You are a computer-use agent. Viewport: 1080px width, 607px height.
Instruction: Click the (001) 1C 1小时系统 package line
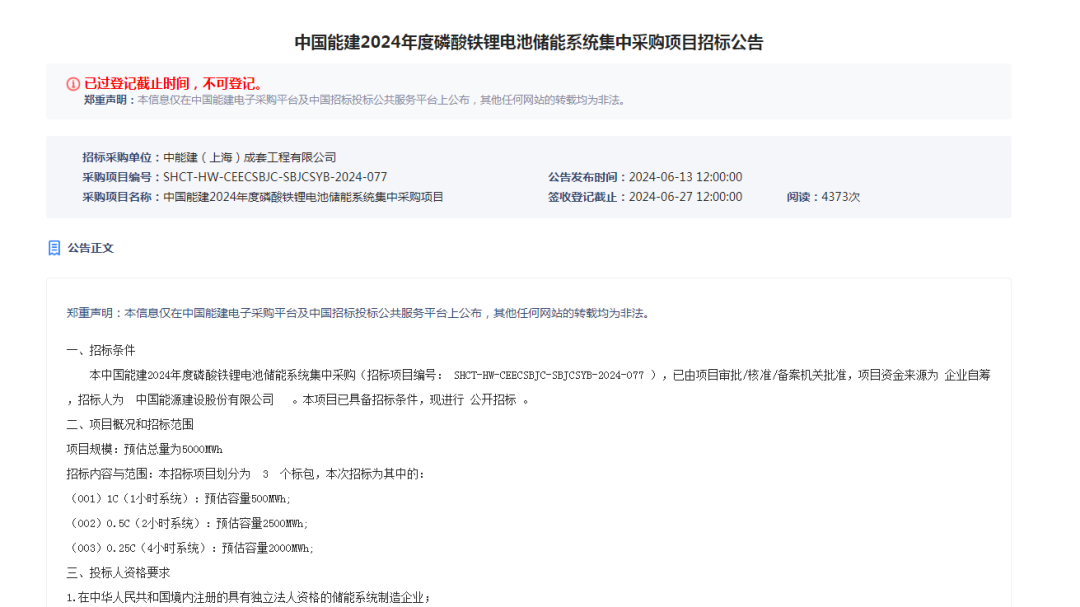click(178, 498)
